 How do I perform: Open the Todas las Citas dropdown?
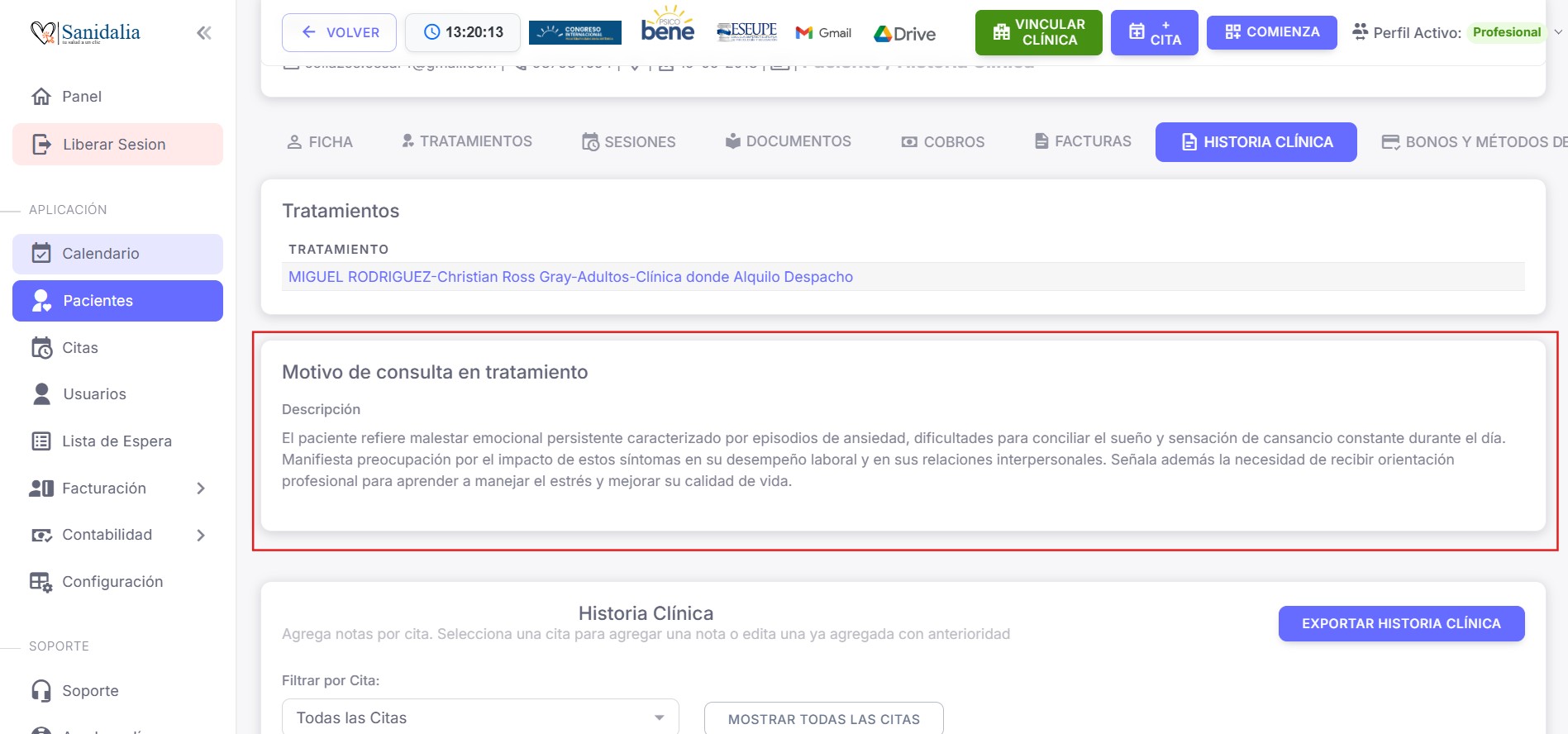coord(480,717)
